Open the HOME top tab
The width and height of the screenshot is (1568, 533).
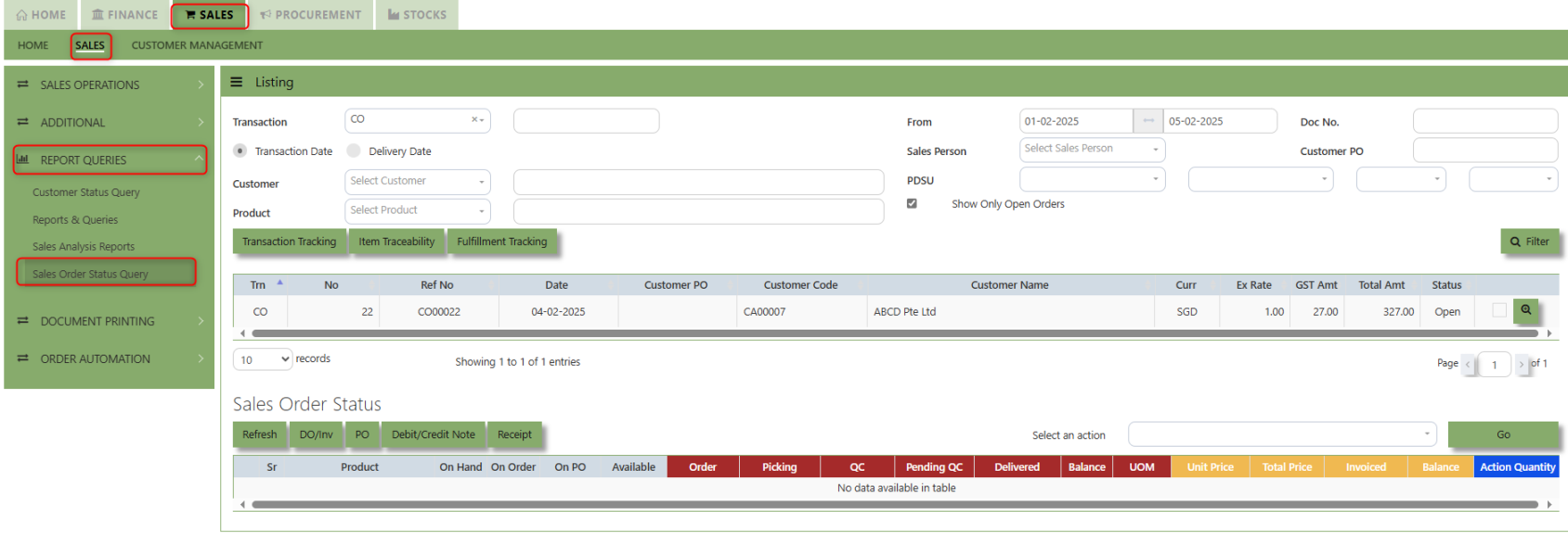point(41,15)
